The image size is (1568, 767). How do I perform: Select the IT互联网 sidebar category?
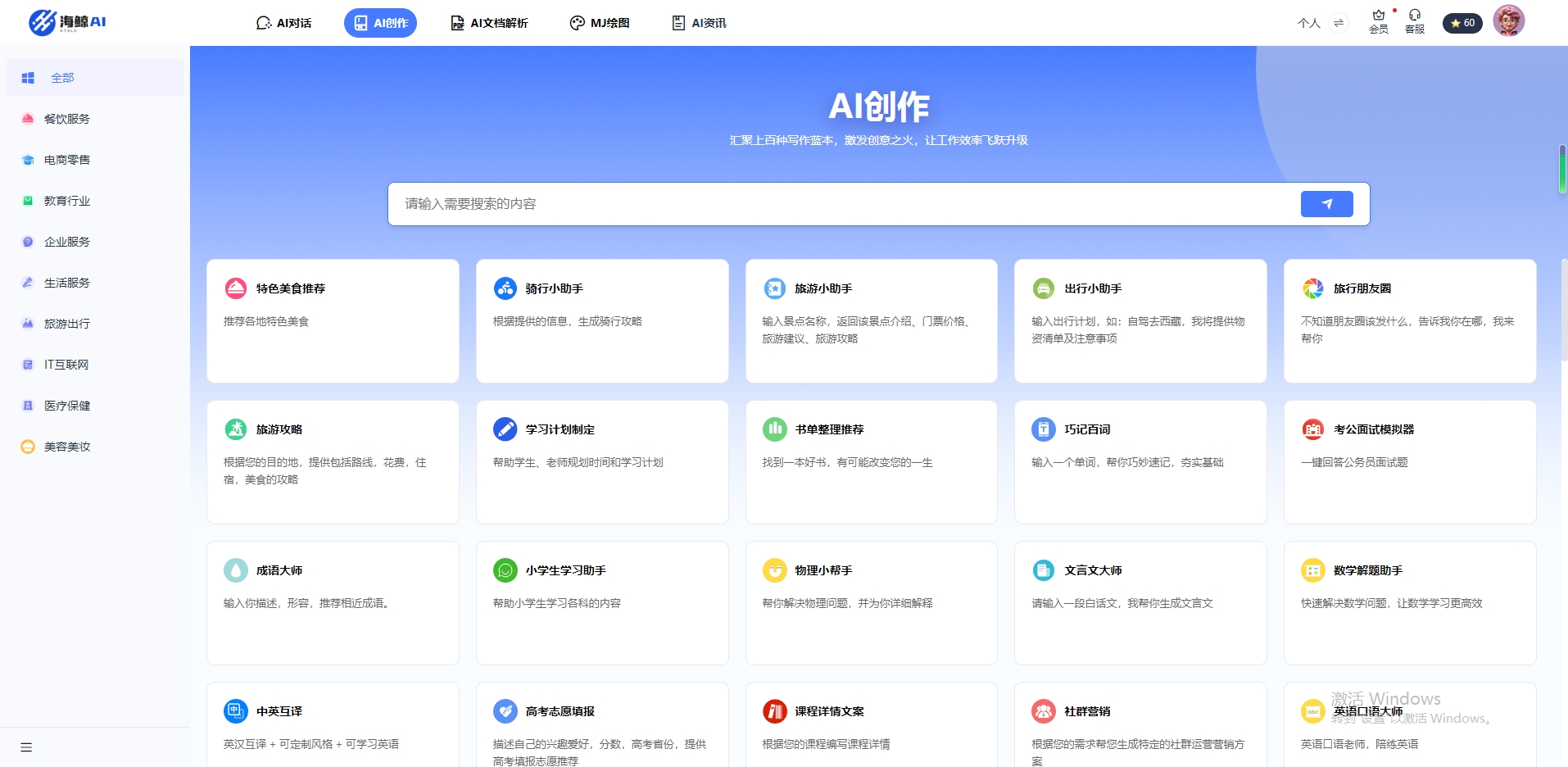pos(95,365)
